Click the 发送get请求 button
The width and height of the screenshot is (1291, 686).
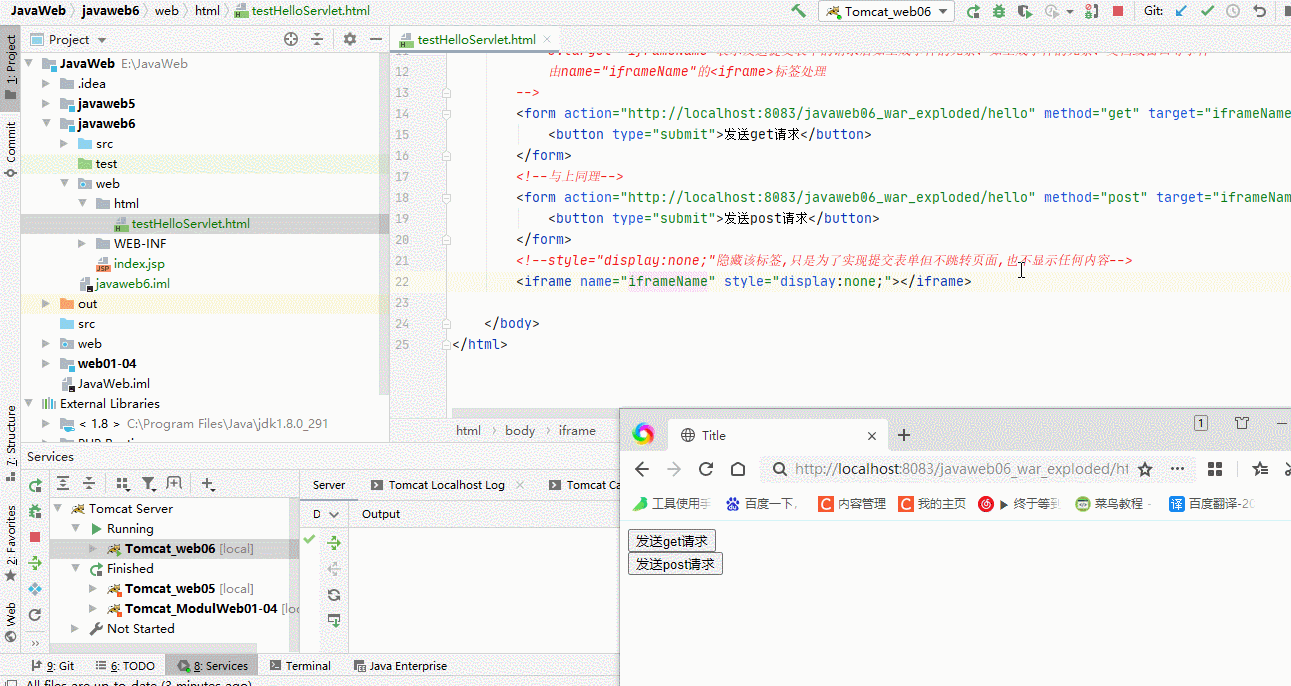pyautogui.click(x=672, y=541)
